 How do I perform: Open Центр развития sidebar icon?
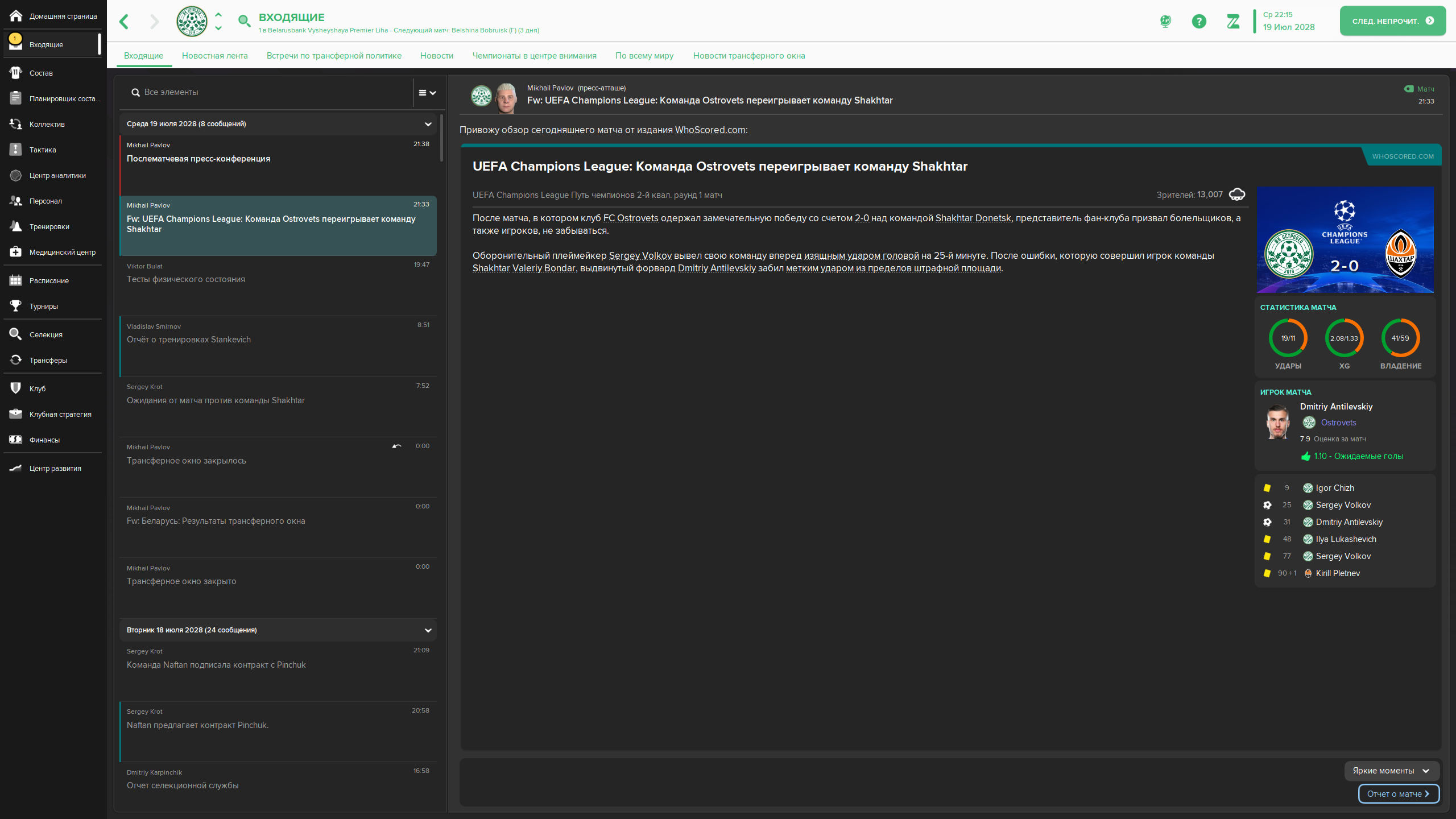point(16,468)
